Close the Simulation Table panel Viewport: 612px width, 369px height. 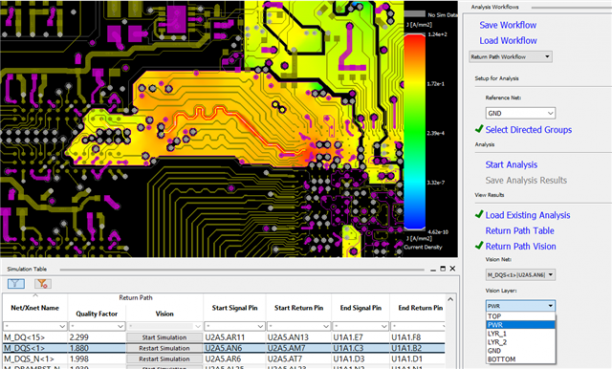pos(452,268)
